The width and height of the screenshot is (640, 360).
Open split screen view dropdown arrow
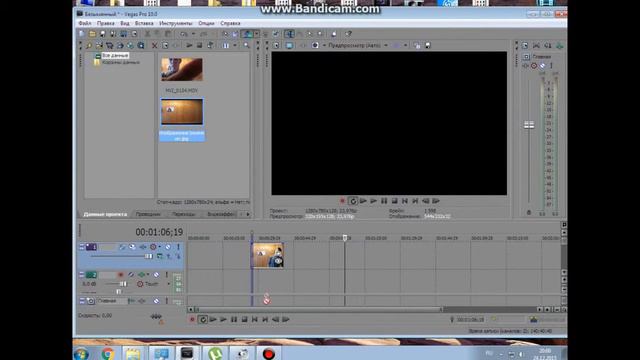point(324,46)
